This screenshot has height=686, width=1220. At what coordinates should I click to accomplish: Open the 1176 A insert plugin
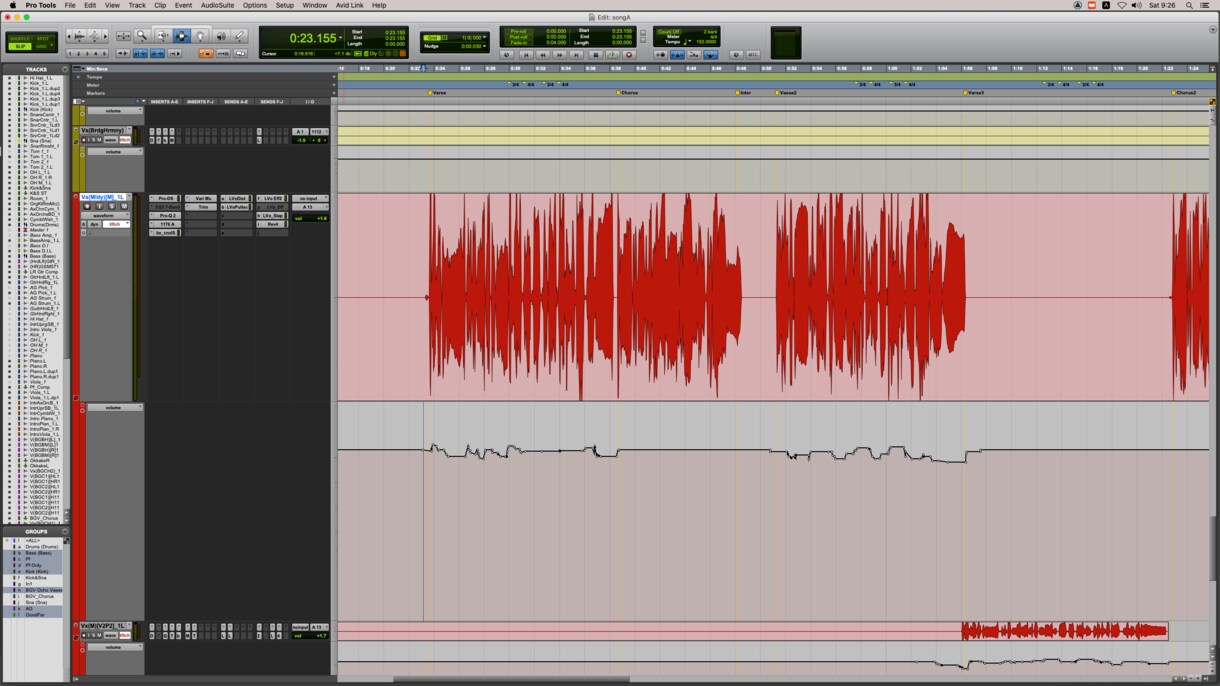pos(166,224)
